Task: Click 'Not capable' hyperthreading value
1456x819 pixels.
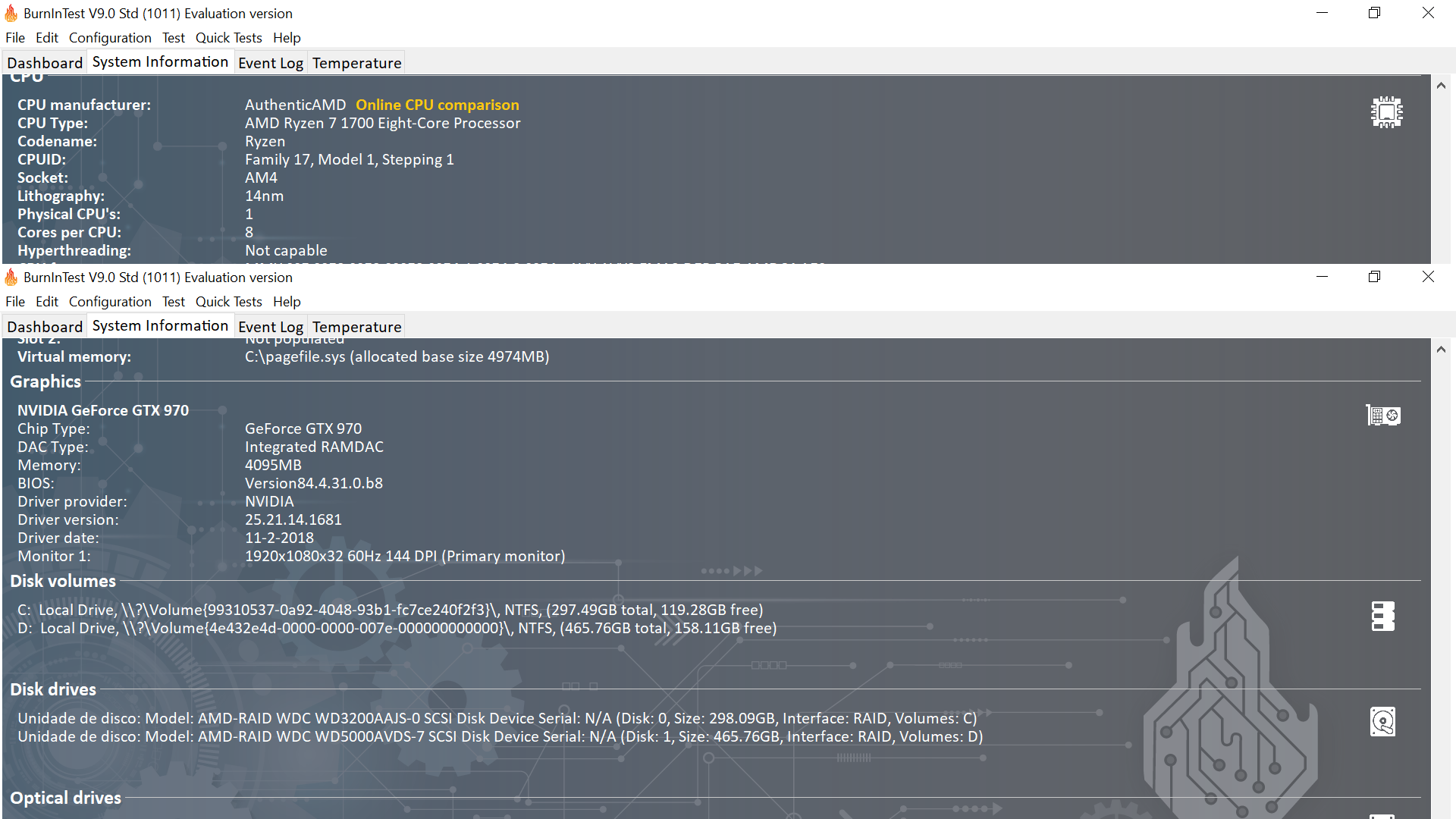Action: click(286, 250)
